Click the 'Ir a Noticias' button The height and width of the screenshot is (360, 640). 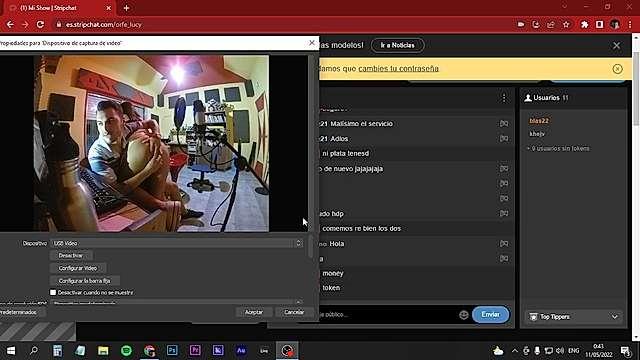(397, 45)
